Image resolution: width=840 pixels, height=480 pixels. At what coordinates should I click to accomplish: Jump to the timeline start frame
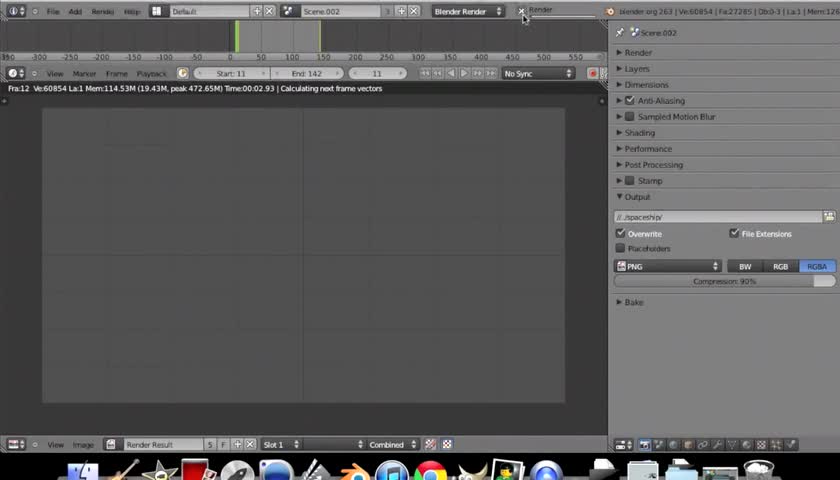point(425,73)
